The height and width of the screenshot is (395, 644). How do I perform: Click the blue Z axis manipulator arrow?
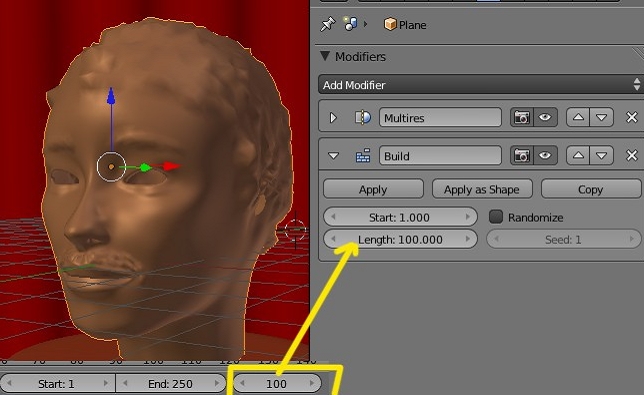click(111, 96)
